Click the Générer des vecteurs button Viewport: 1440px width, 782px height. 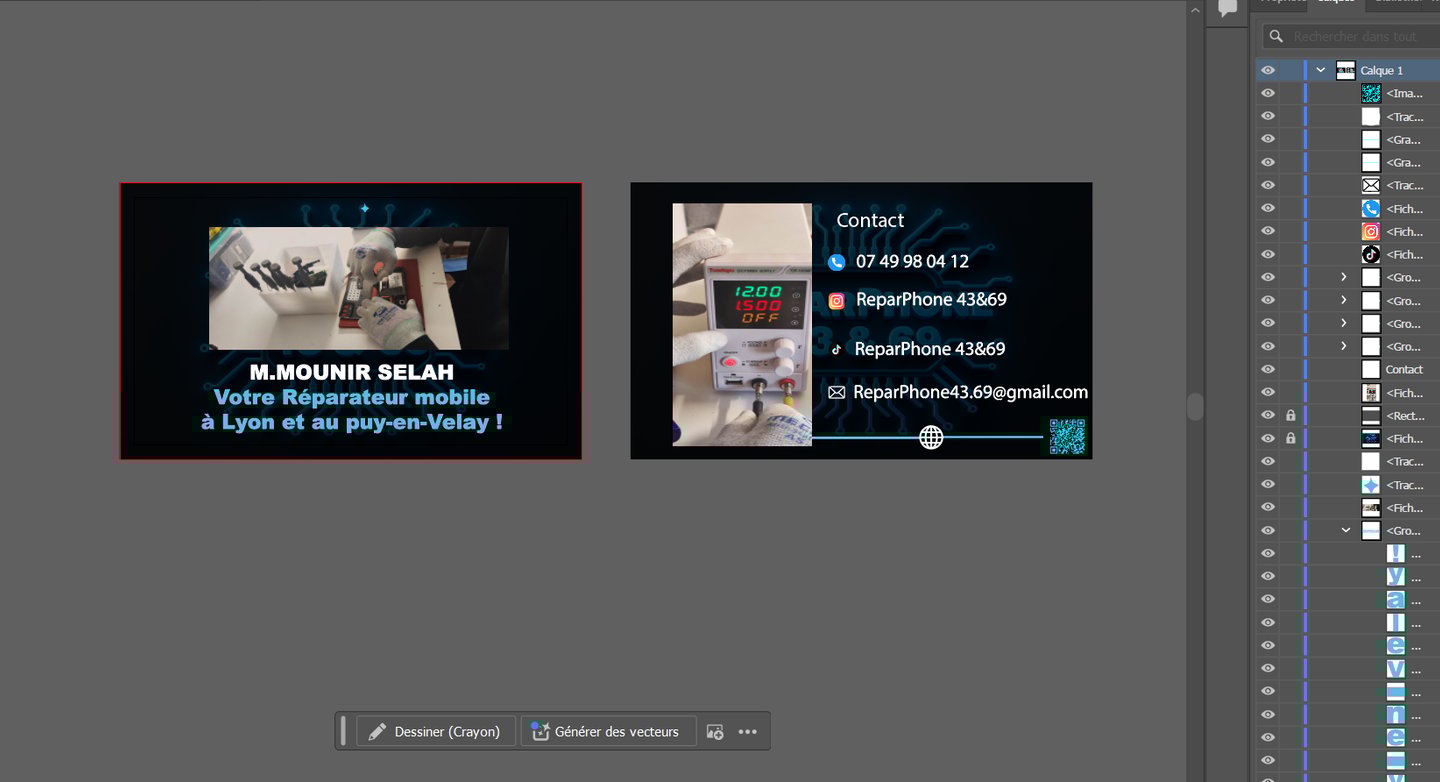[606, 731]
